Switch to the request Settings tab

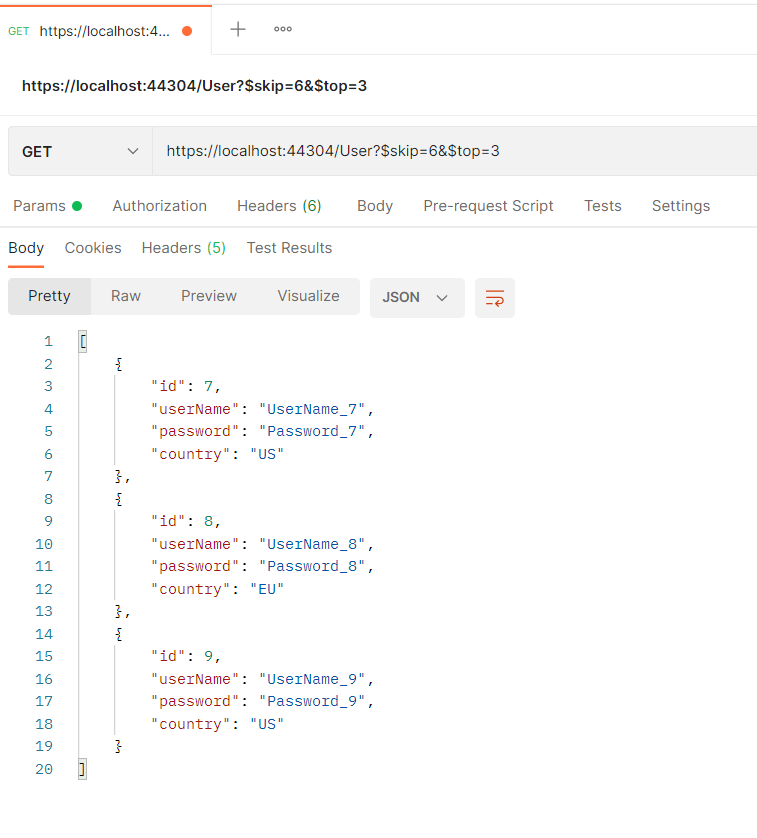[680, 206]
